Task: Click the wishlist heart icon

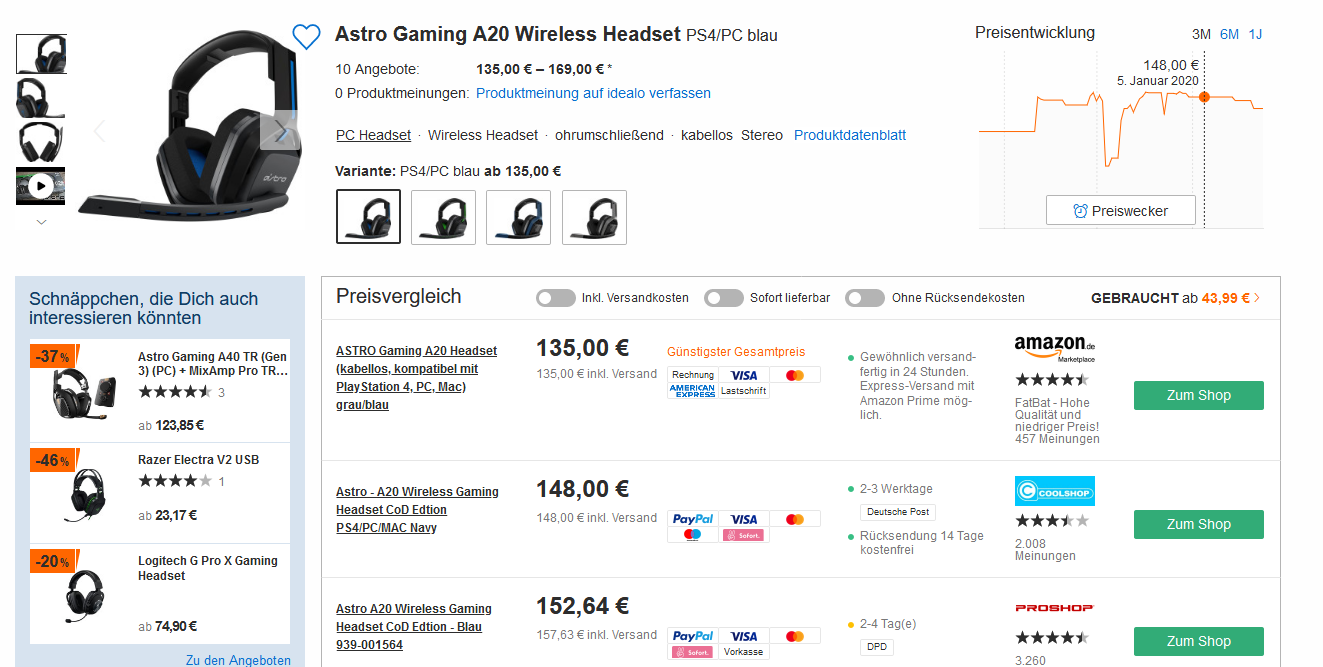Action: tap(306, 37)
